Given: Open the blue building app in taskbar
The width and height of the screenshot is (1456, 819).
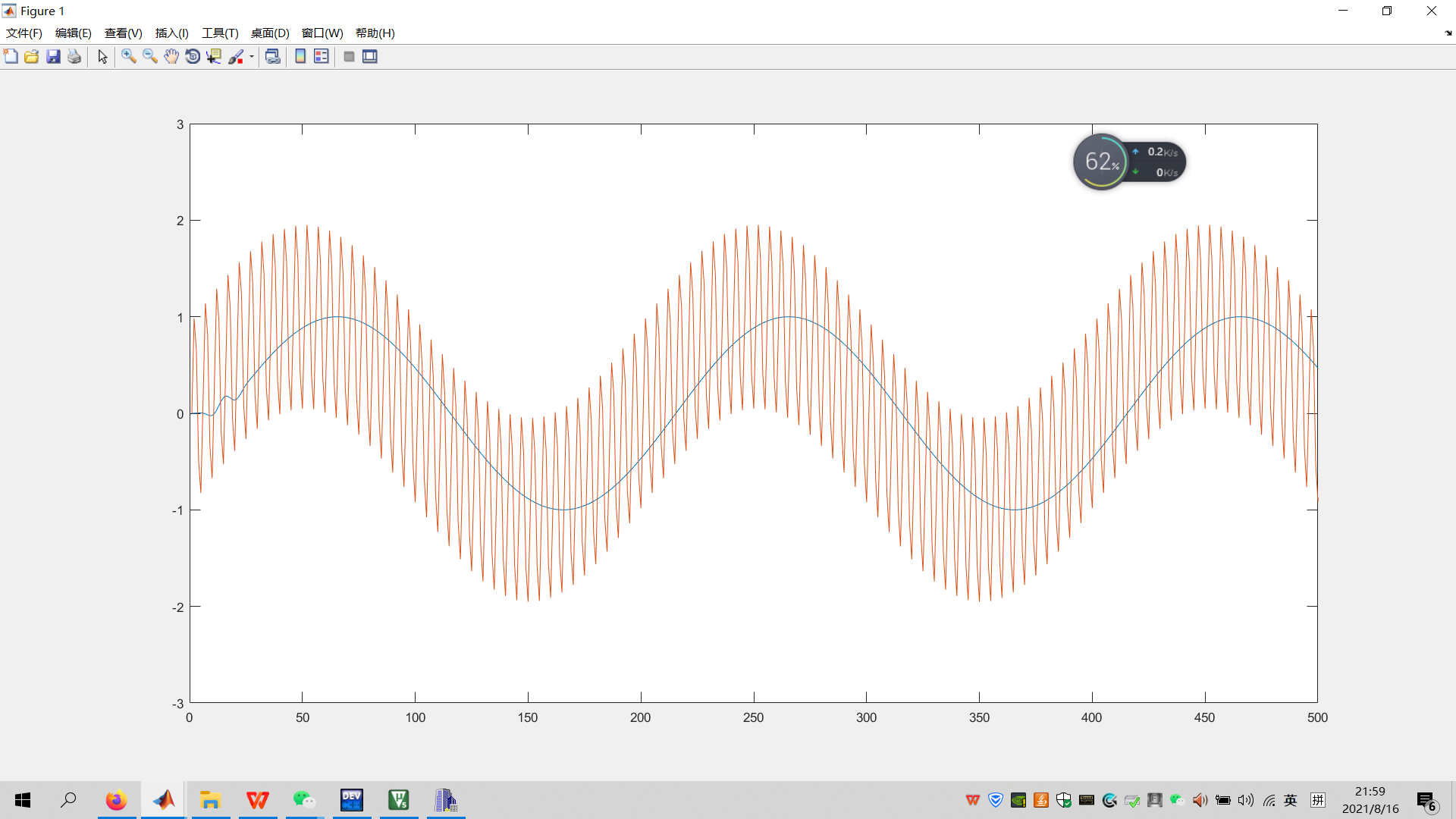Looking at the screenshot, I should 446,800.
